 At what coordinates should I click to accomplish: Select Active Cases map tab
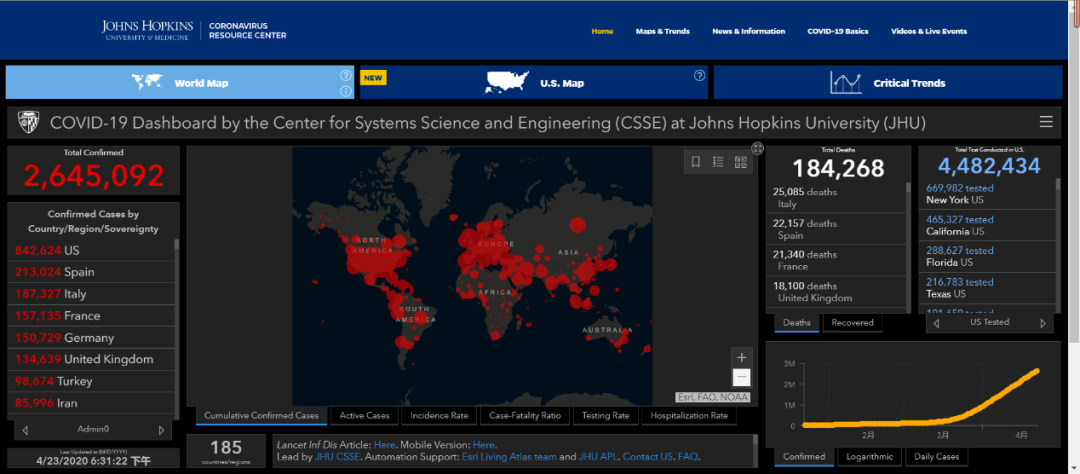pyautogui.click(x=364, y=415)
